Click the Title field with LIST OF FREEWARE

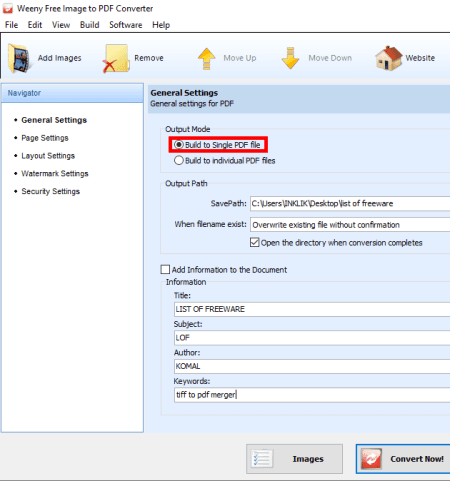pos(312,309)
